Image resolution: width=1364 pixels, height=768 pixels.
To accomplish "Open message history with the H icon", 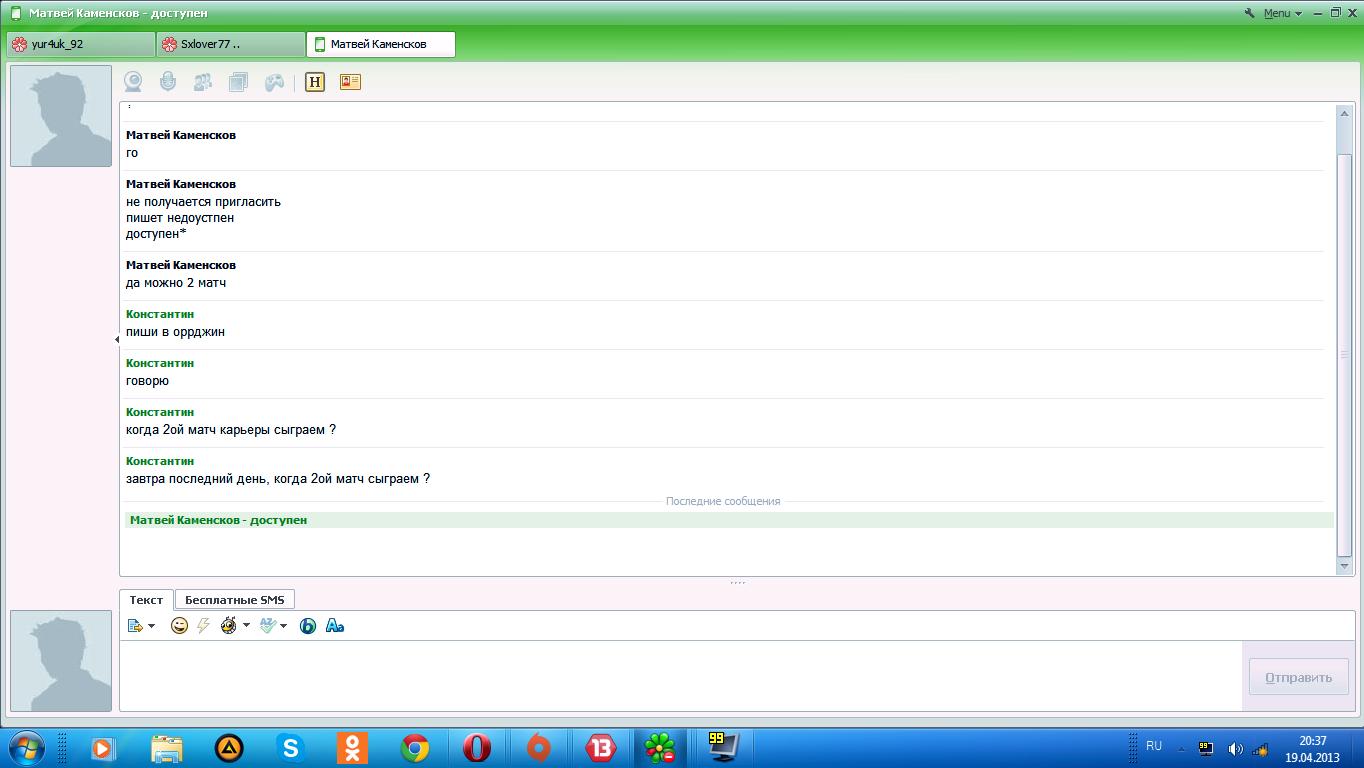I will pyautogui.click(x=315, y=82).
